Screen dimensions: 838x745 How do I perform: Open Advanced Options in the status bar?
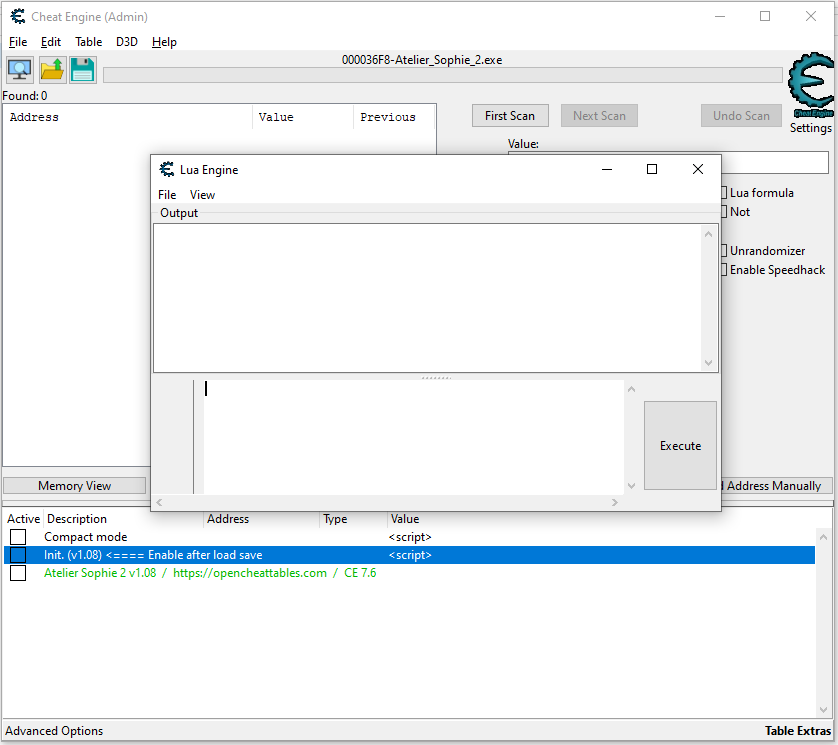[x=54, y=731]
